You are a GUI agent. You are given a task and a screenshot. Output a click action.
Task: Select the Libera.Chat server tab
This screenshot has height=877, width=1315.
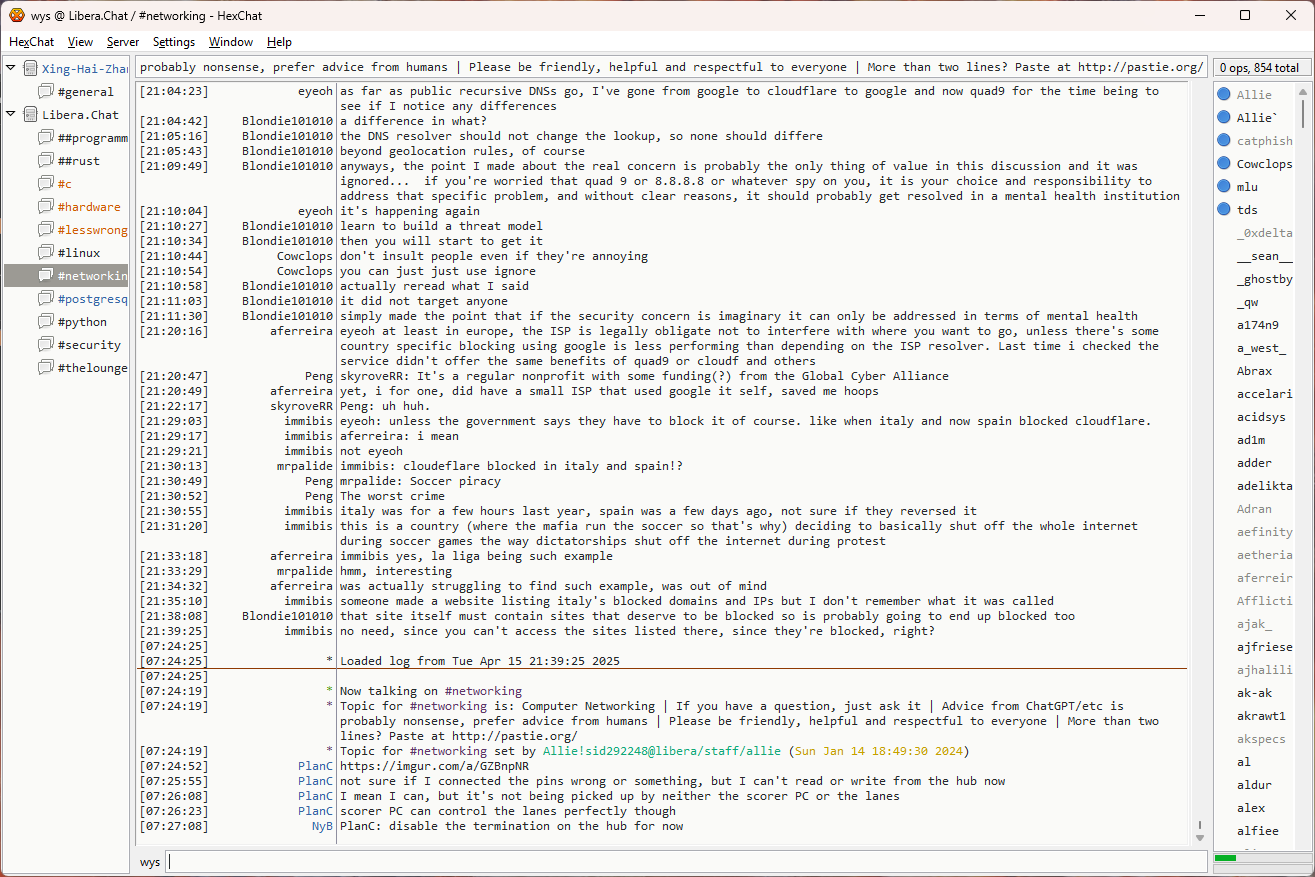coord(80,114)
